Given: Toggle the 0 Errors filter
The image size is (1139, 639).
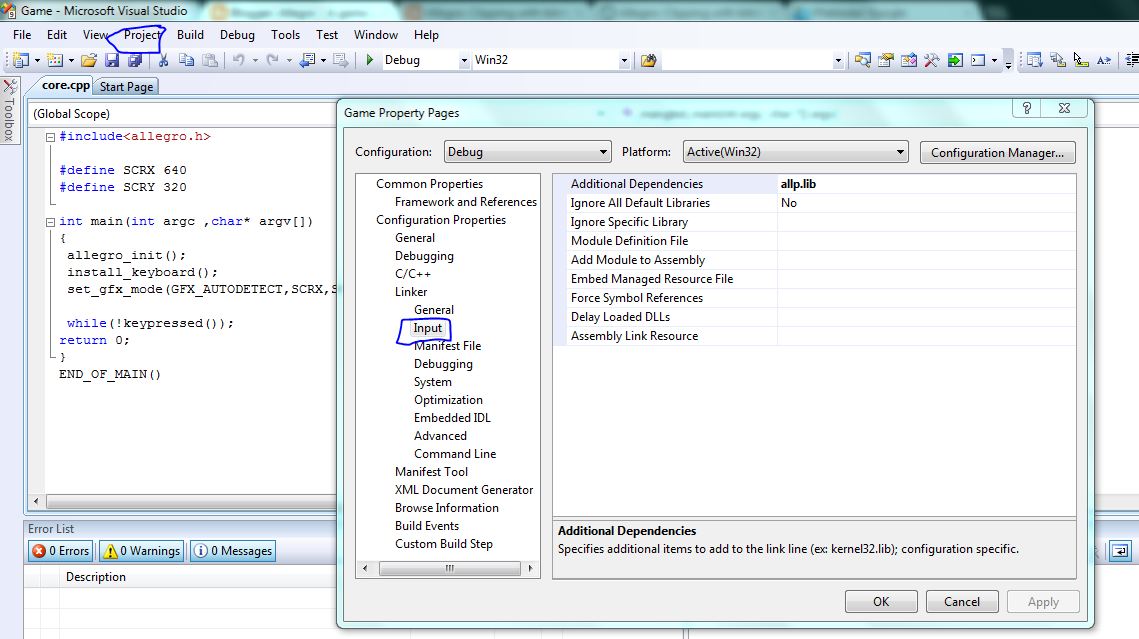Looking at the screenshot, I should coord(61,551).
